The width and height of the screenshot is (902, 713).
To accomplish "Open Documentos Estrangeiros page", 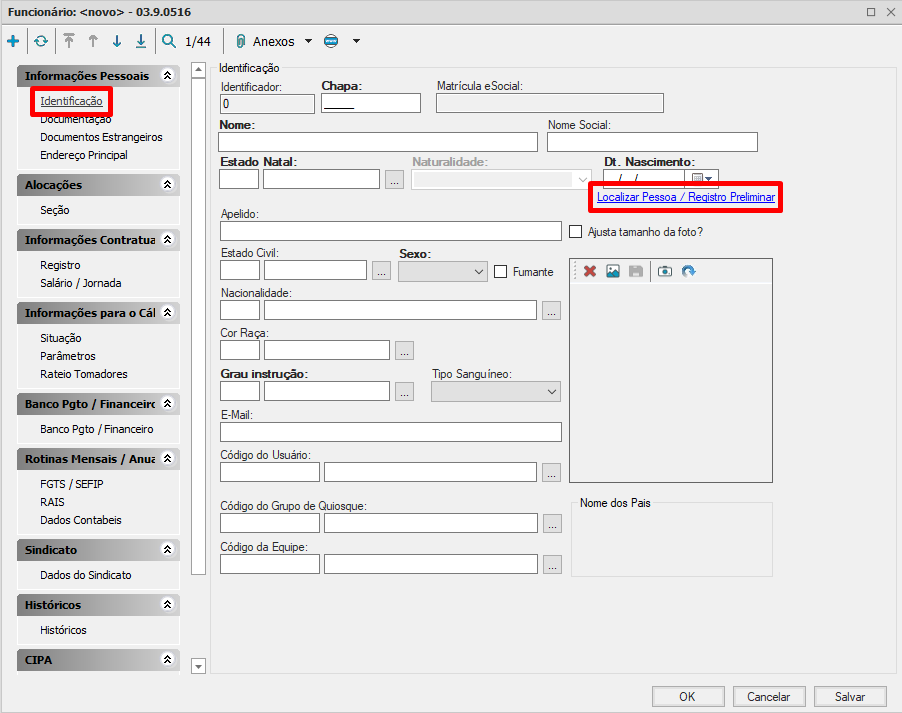I will [101, 137].
